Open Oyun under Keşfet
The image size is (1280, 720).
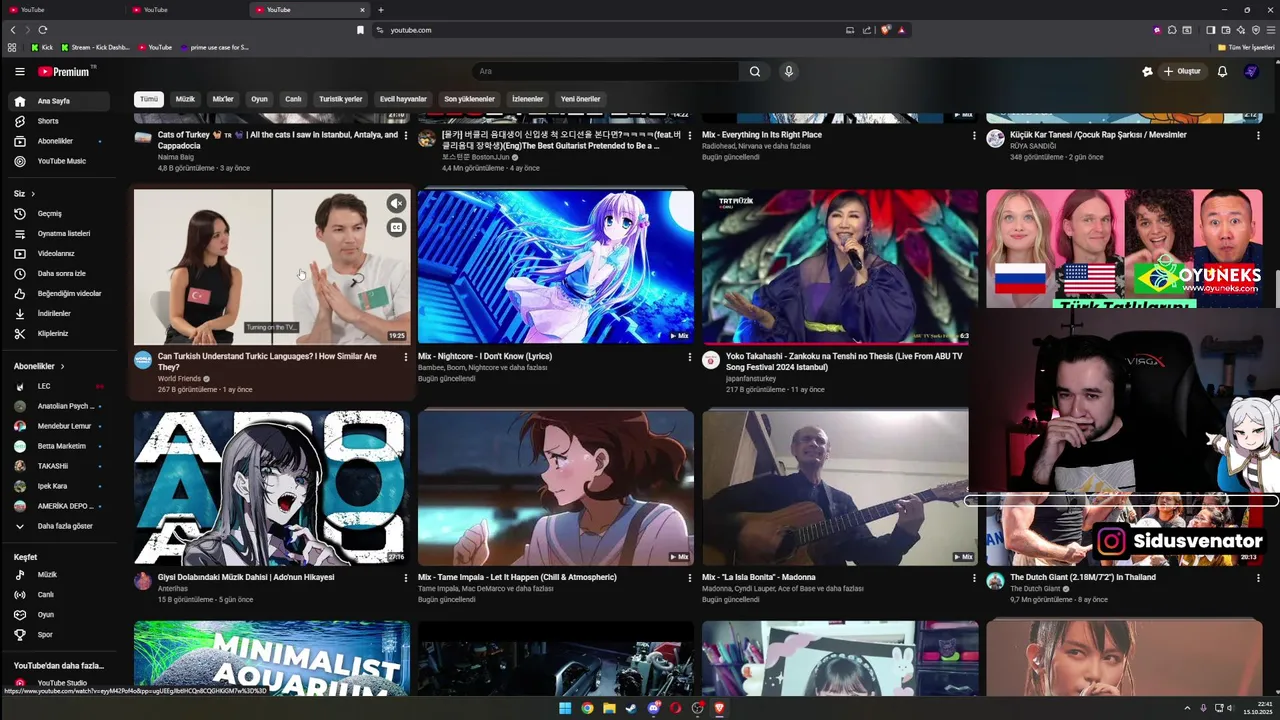coord(58,615)
